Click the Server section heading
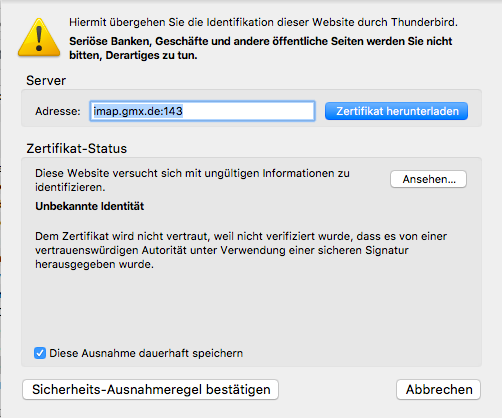The image size is (502, 418). click(46, 81)
